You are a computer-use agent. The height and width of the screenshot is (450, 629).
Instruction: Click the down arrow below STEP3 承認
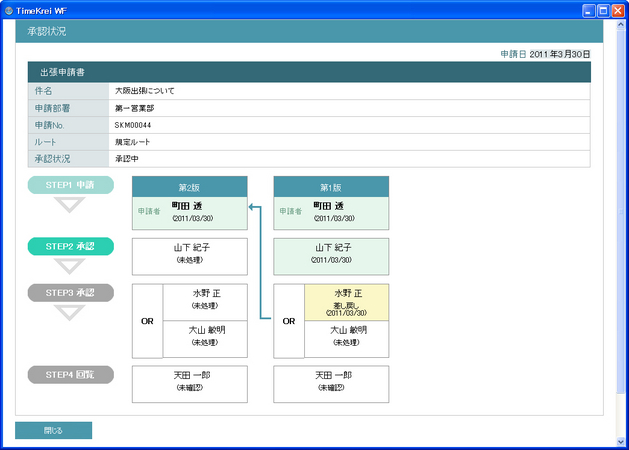pyautogui.click(x=70, y=313)
